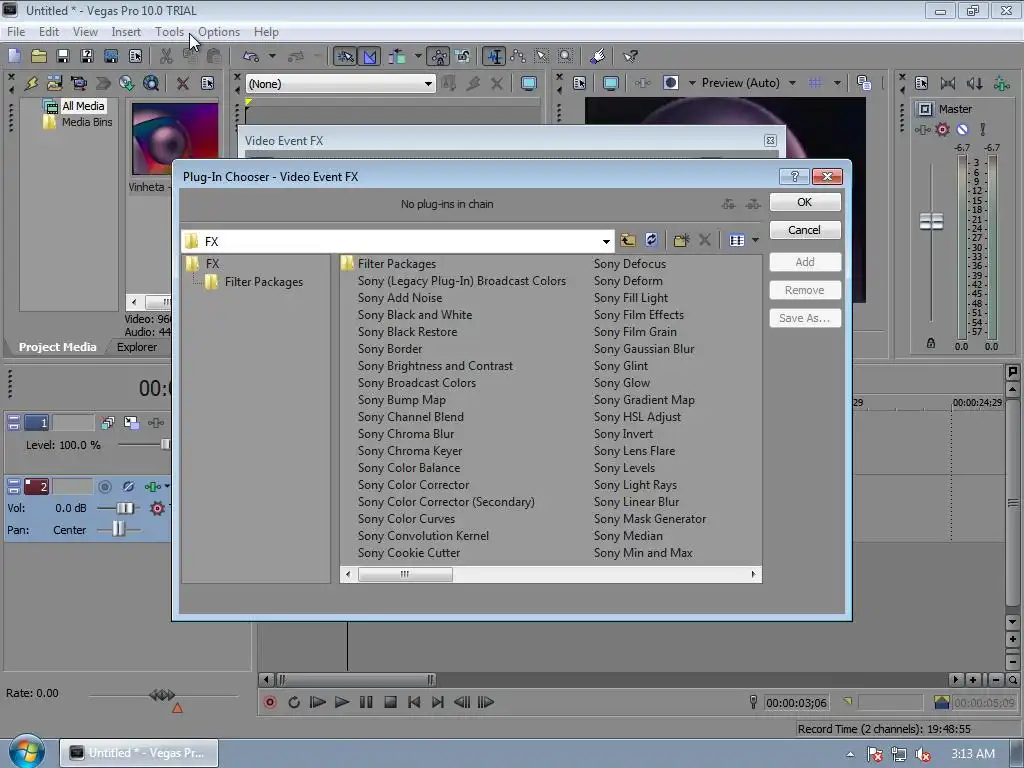Click Play in the transport bar

(342, 702)
